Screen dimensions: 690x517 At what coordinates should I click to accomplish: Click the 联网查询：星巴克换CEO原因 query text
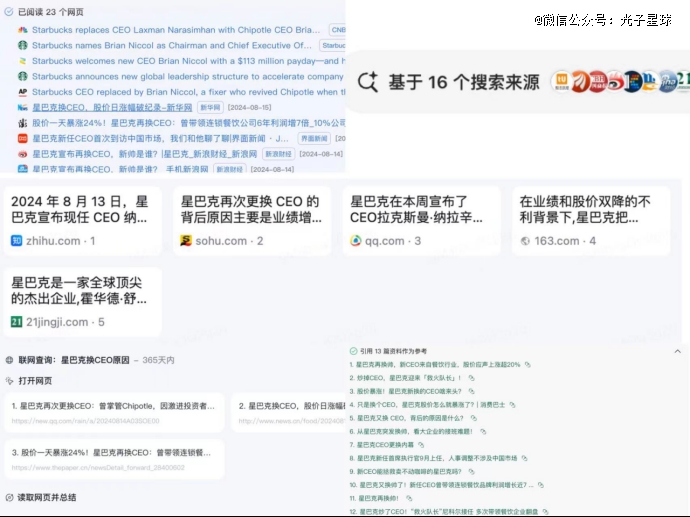tap(74, 360)
